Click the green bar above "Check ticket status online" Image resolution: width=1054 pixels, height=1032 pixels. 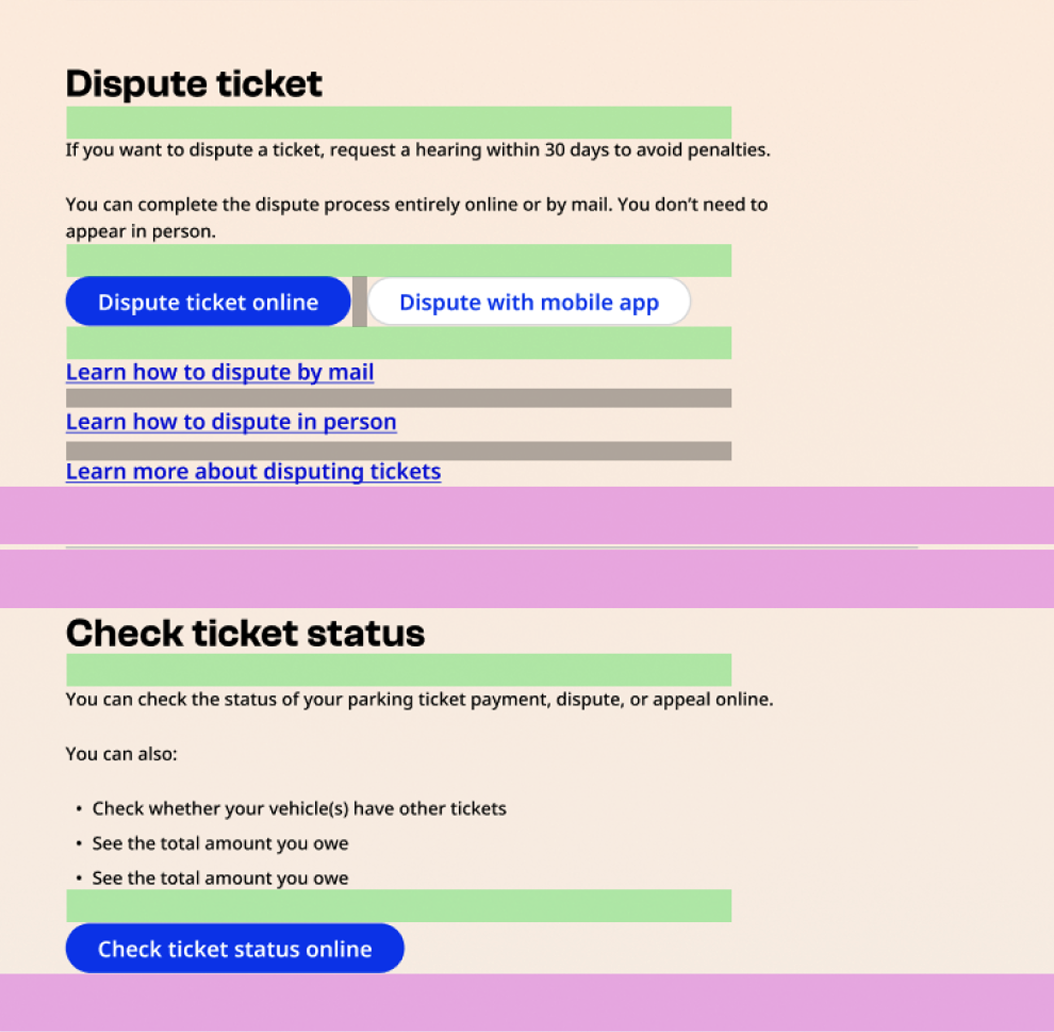tap(398, 904)
